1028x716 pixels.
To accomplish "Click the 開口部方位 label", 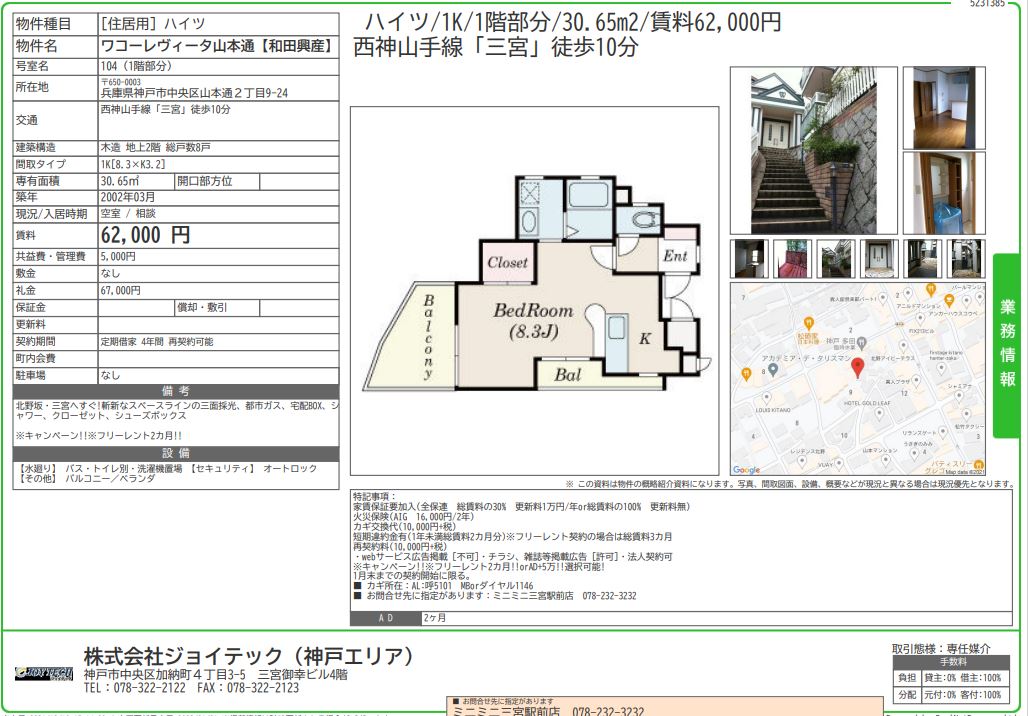I will pos(205,181).
